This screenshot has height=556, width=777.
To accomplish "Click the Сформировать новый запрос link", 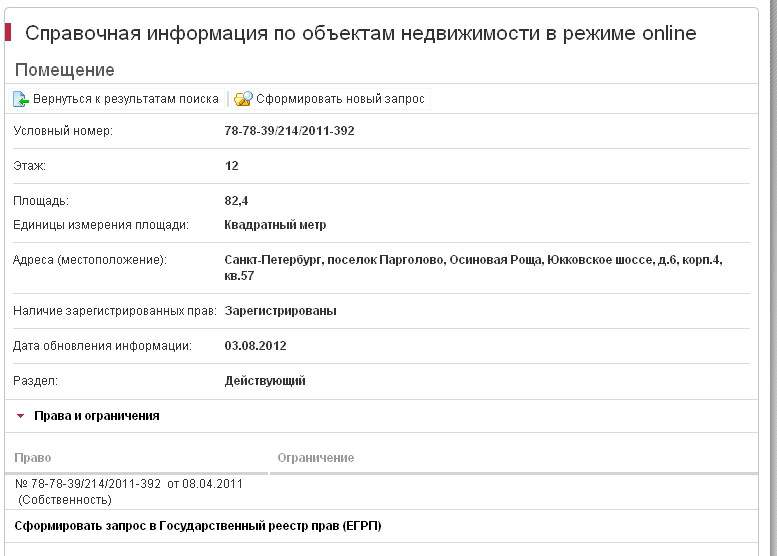I will (x=340, y=99).
